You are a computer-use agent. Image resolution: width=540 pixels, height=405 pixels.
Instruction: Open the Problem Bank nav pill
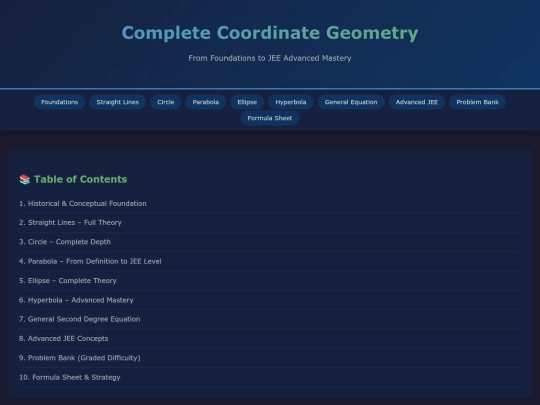point(477,102)
